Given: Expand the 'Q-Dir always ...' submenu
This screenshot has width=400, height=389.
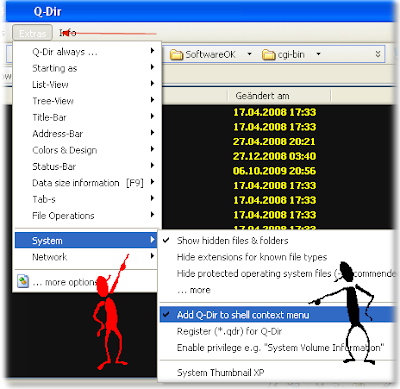Looking at the screenshot, I should [x=88, y=52].
